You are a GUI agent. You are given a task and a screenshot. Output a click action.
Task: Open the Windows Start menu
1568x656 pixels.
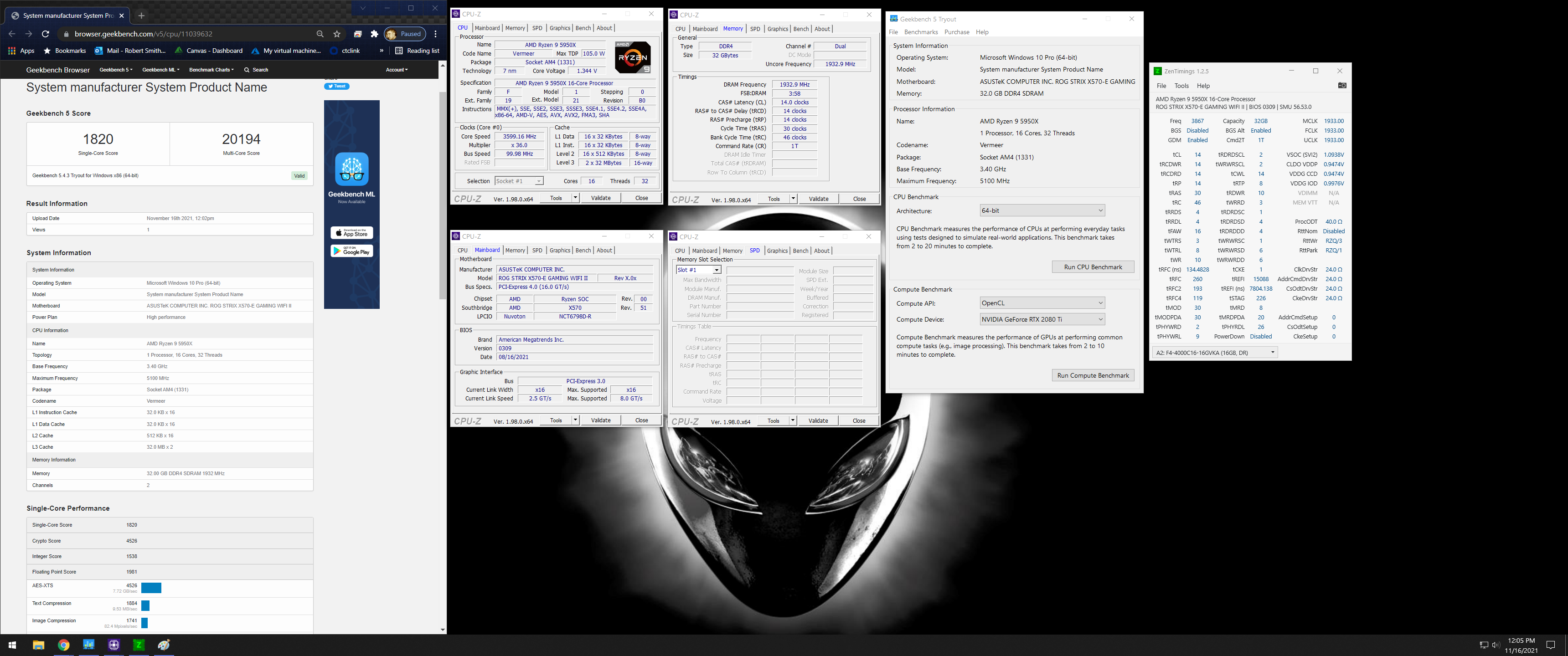(x=12, y=645)
